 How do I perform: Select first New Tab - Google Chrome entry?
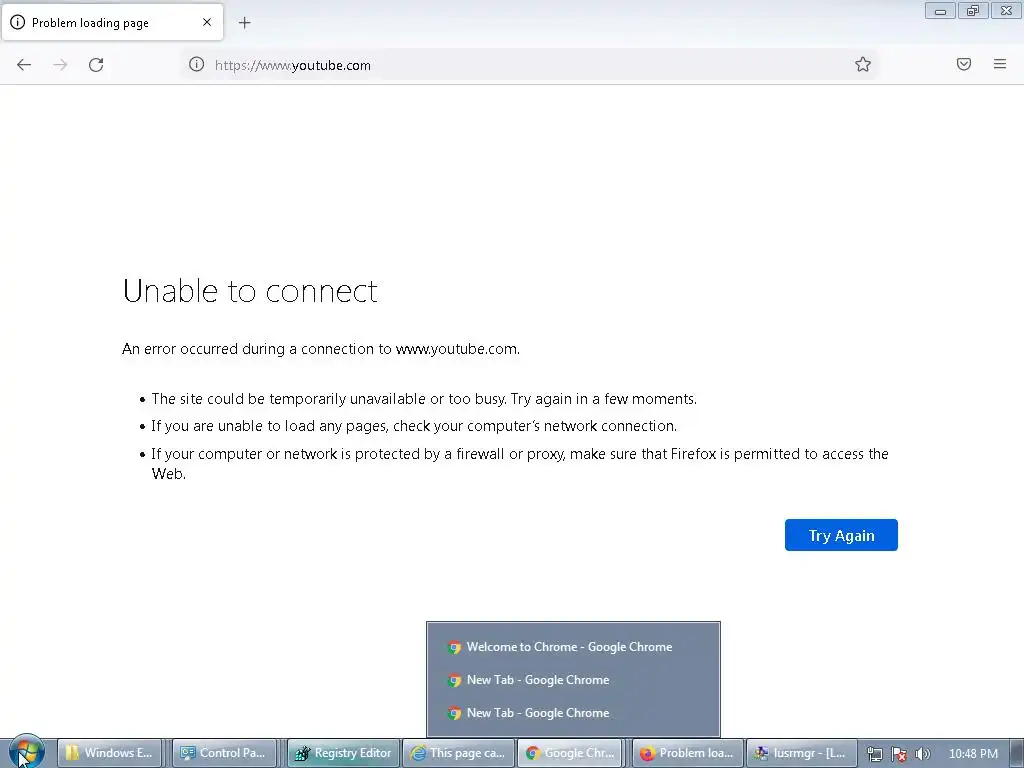tap(573, 680)
